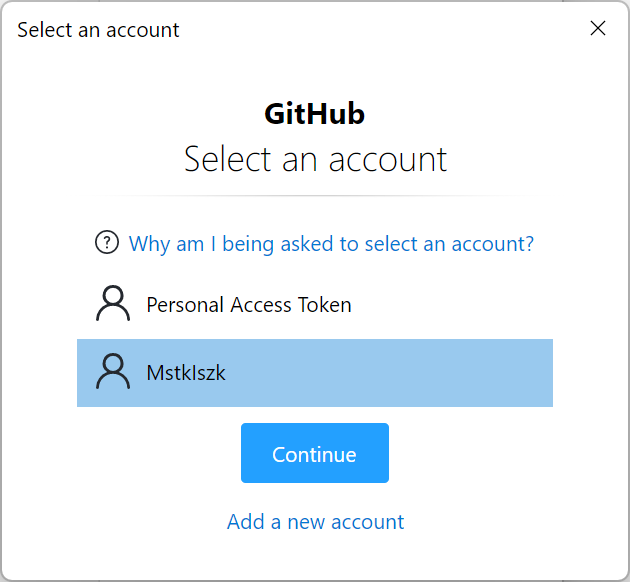Close the Select an account dialog

pyautogui.click(x=598, y=28)
